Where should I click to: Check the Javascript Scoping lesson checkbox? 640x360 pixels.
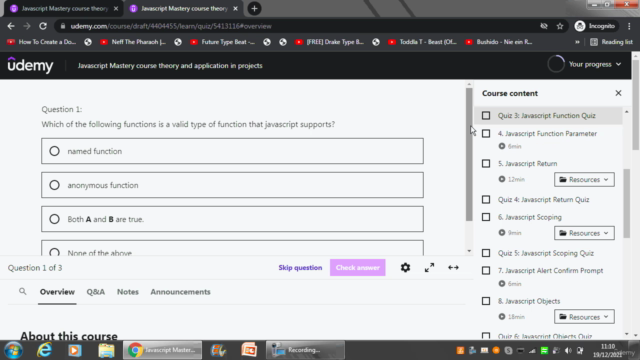(486, 217)
